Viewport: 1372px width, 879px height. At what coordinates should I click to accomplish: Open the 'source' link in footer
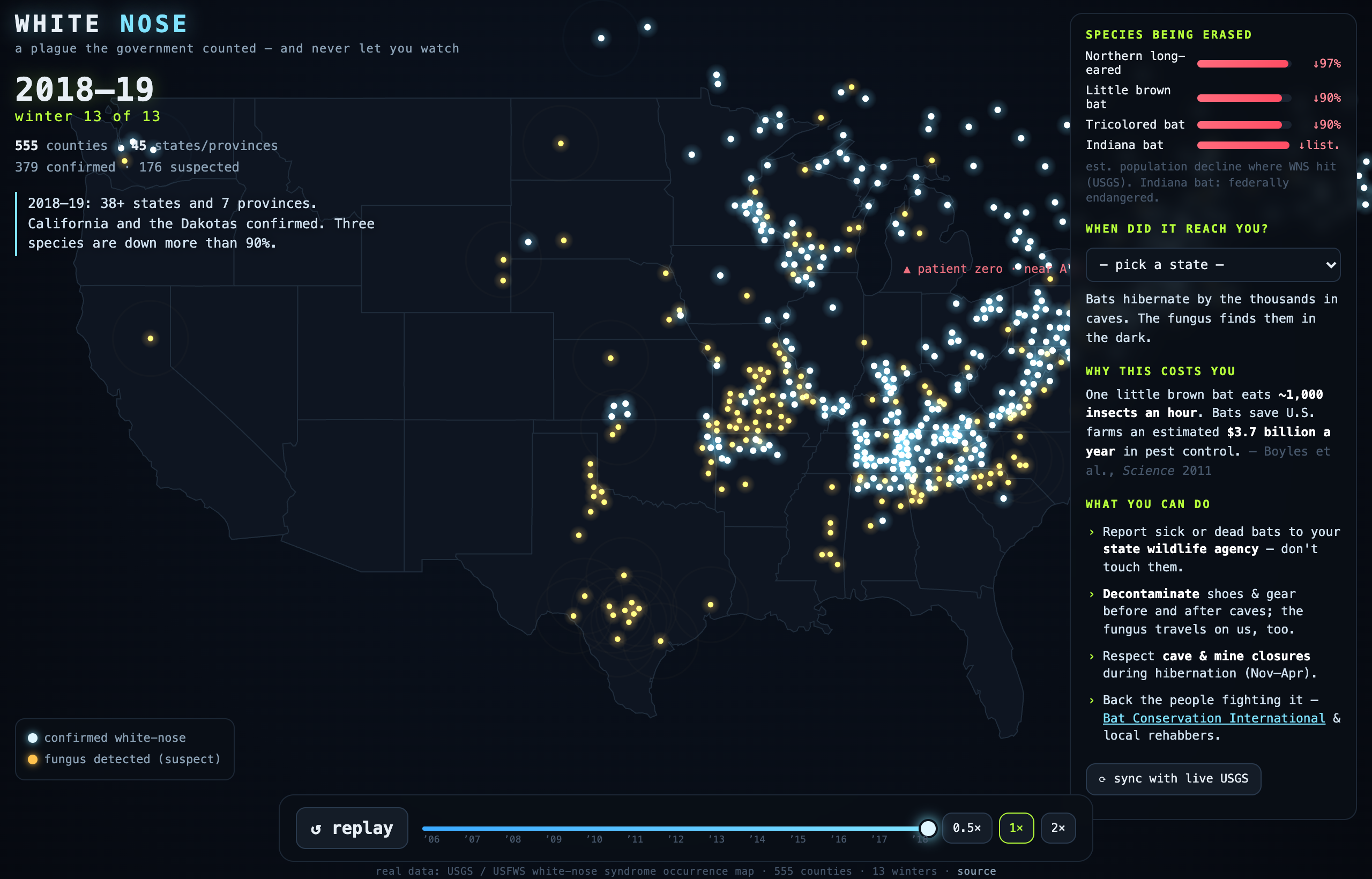coord(976,871)
